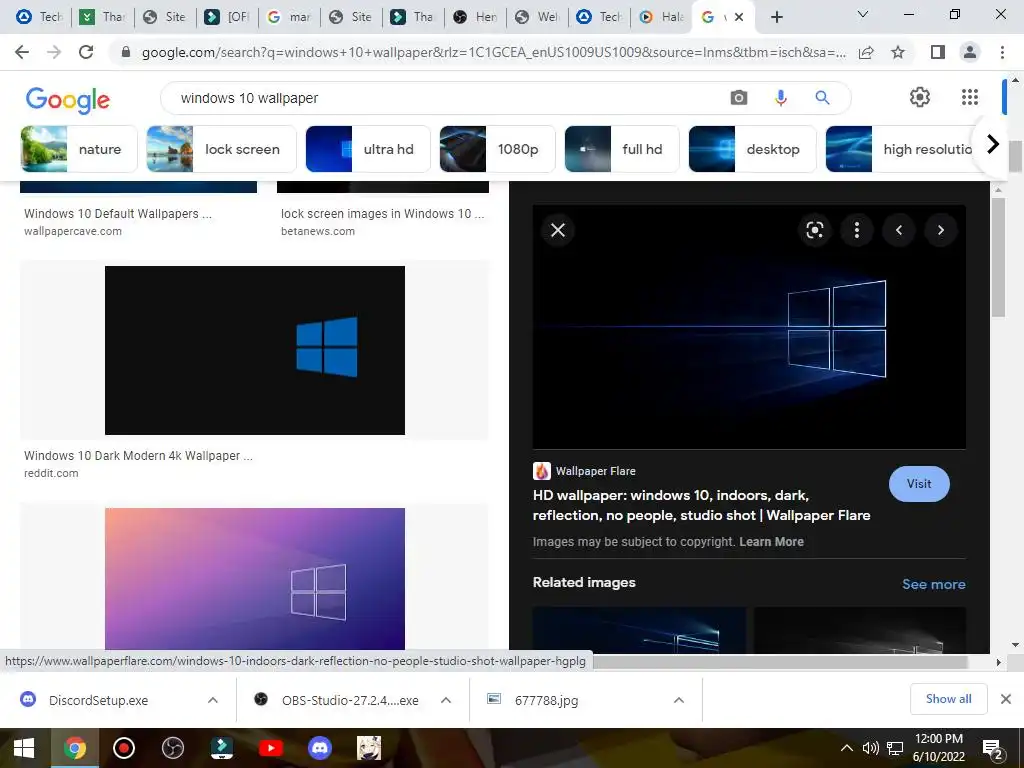Expand 677788.jpg download options
The width and height of the screenshot is (1024, 768).
tap(679, 700)
